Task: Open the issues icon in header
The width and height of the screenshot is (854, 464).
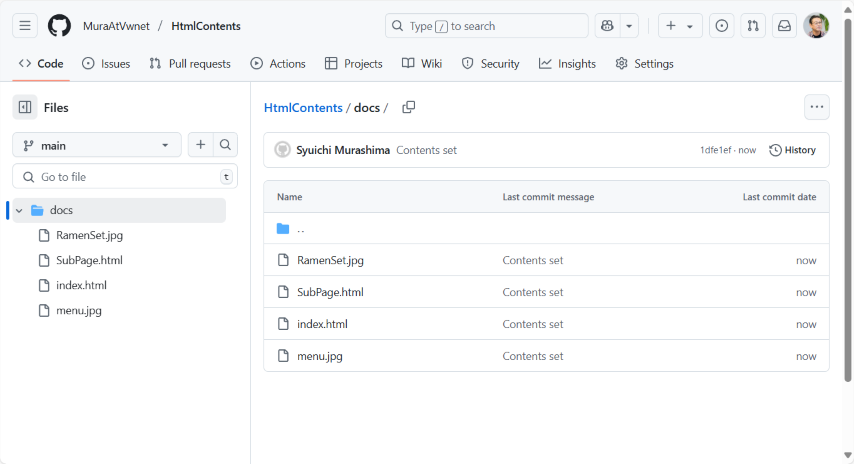Action: coord(721,26)
